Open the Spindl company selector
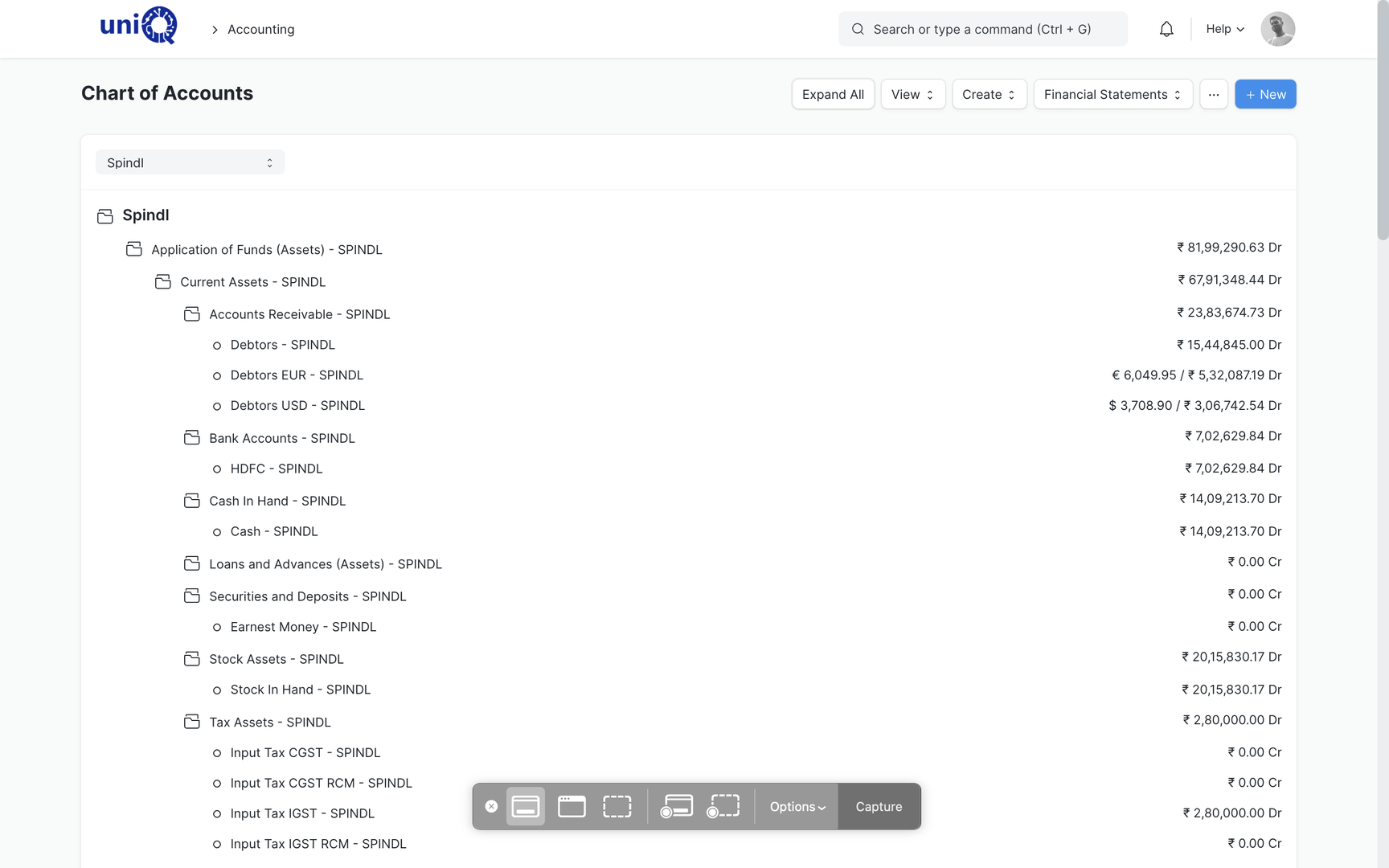This screenshot has height=868, width=1389. pos(190,162)
